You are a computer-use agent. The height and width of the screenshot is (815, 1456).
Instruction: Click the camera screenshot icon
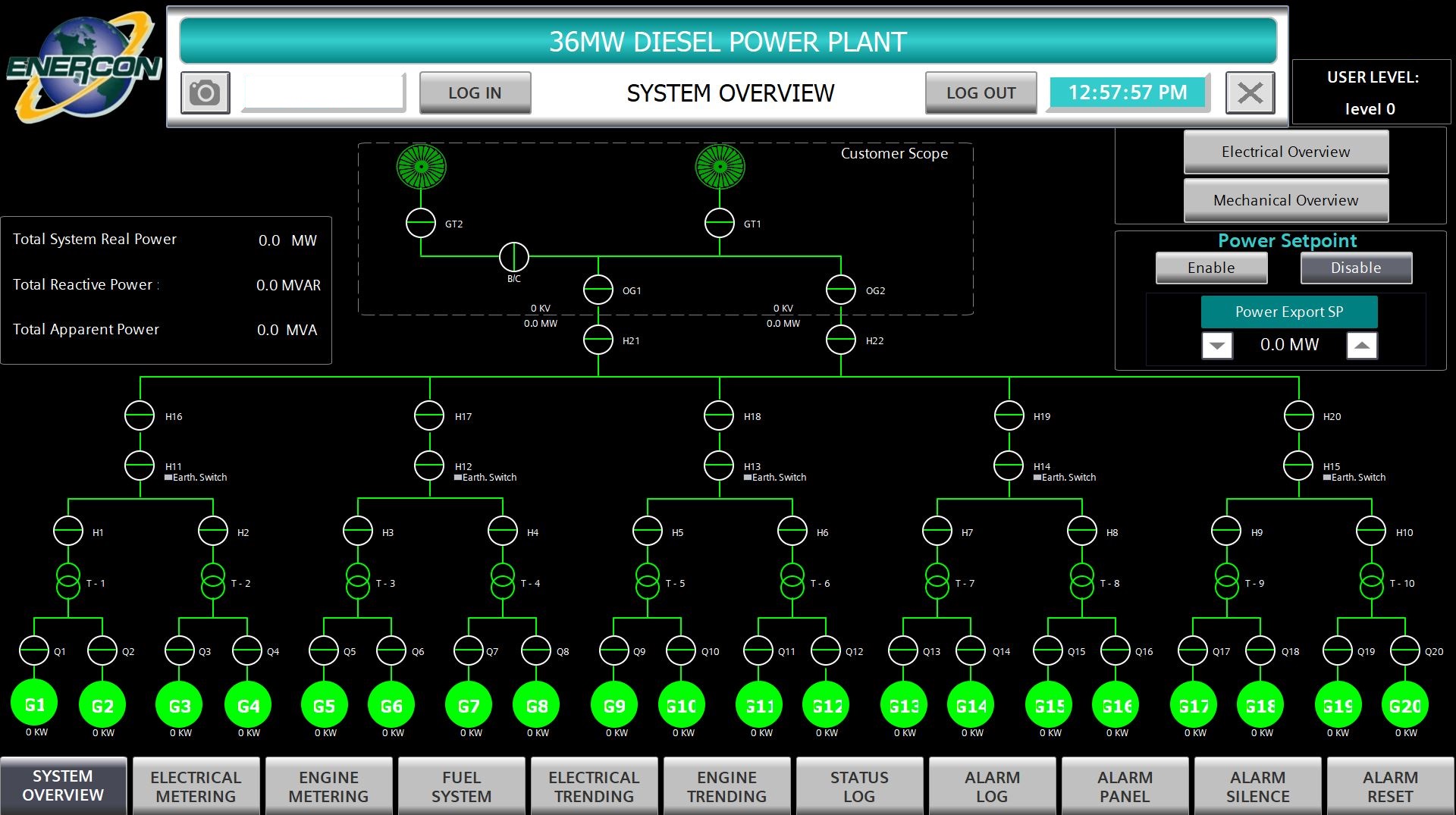pos(205,93)
